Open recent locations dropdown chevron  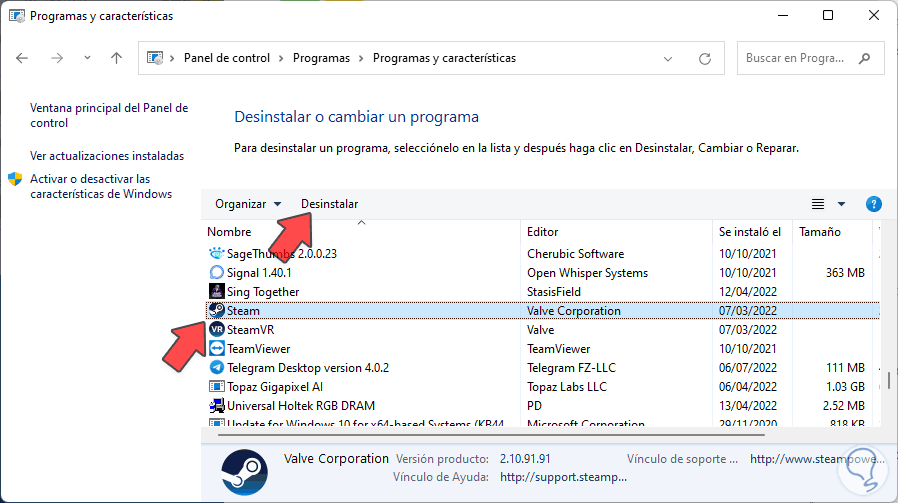click(87, 58)
